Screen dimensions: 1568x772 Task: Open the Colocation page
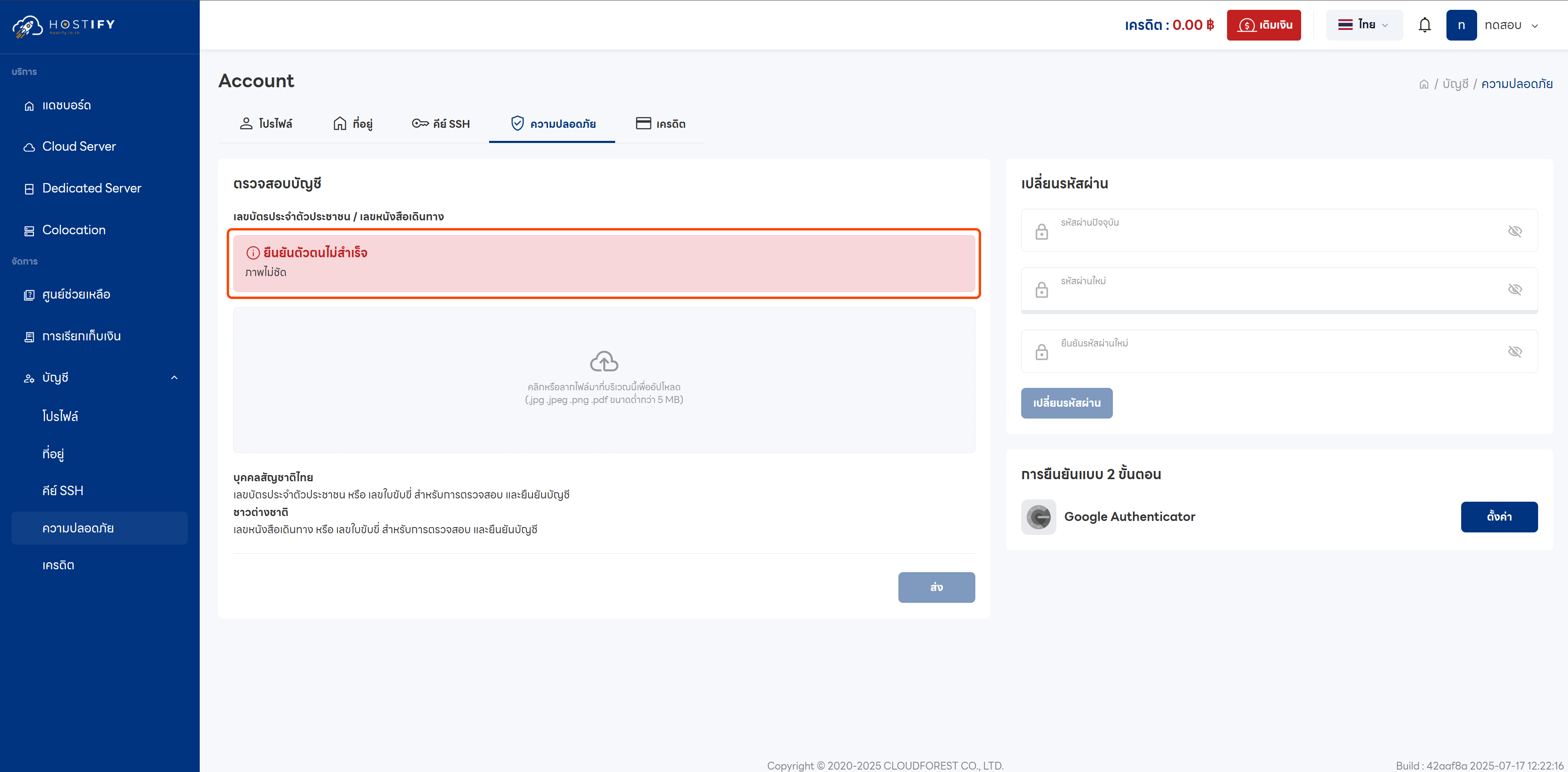click(74, 230)
